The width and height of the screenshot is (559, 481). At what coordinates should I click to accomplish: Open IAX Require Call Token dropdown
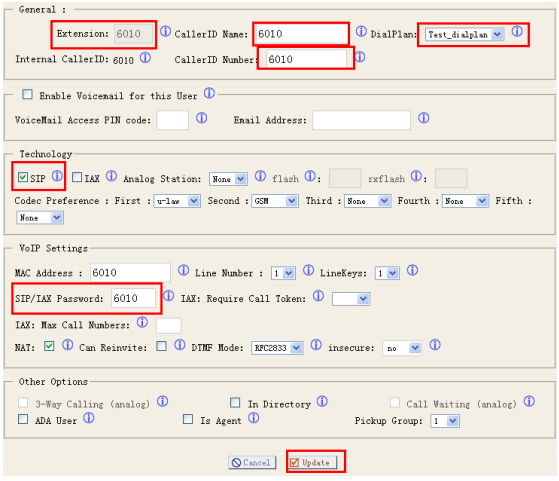pyautogui.click(x=351, y=299)
